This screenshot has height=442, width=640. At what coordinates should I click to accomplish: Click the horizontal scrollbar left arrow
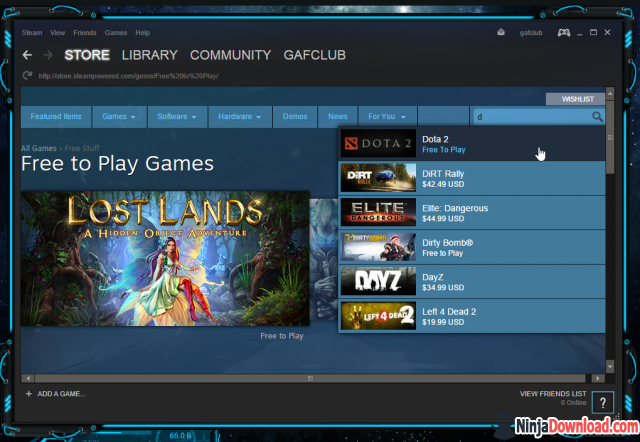tap(28, 378)
